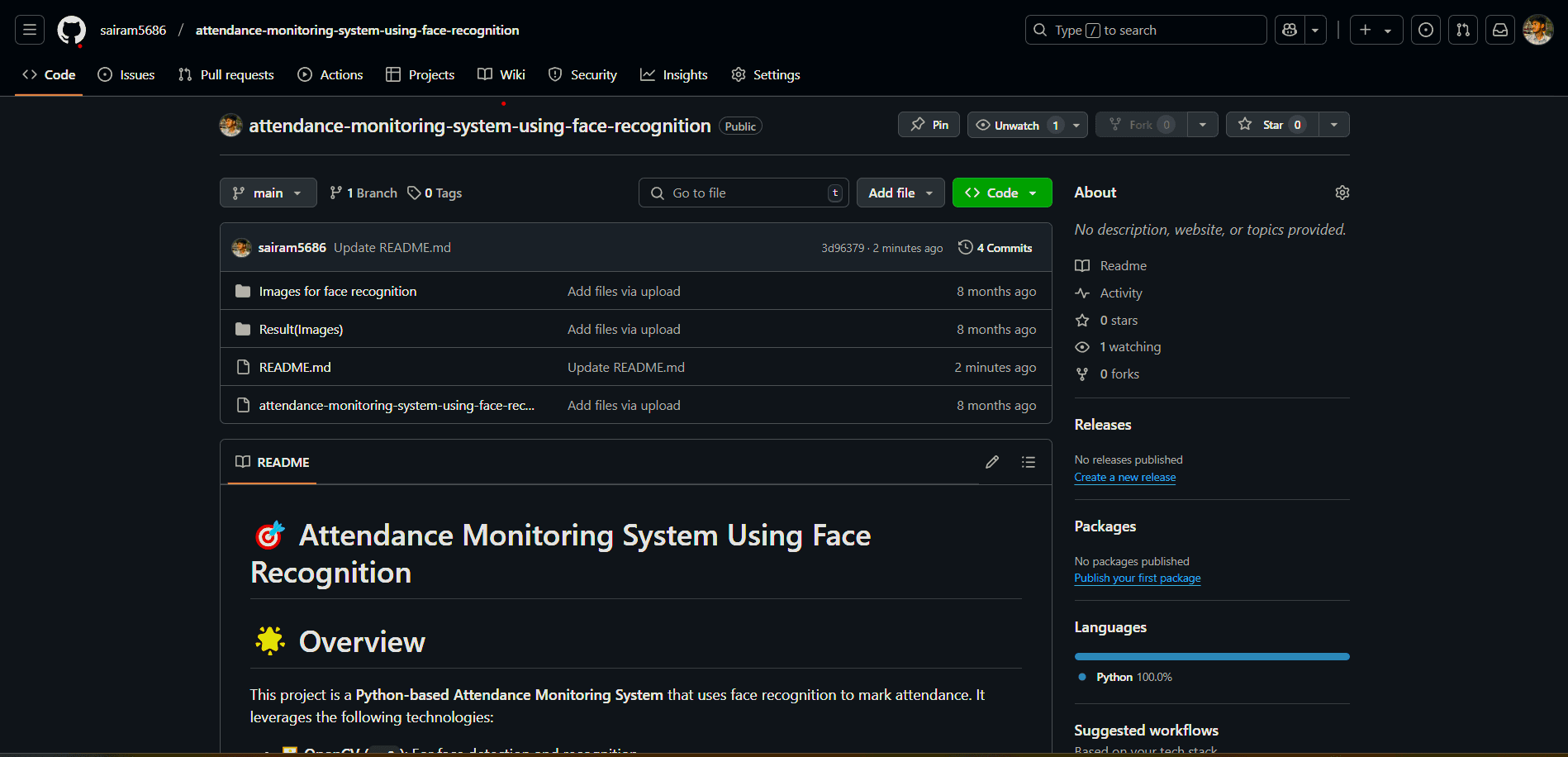This screenshot has width=1568, height=757.
Task: Open the green Code dropdown
Action: pyautogui.click(x=1002, y=193)
